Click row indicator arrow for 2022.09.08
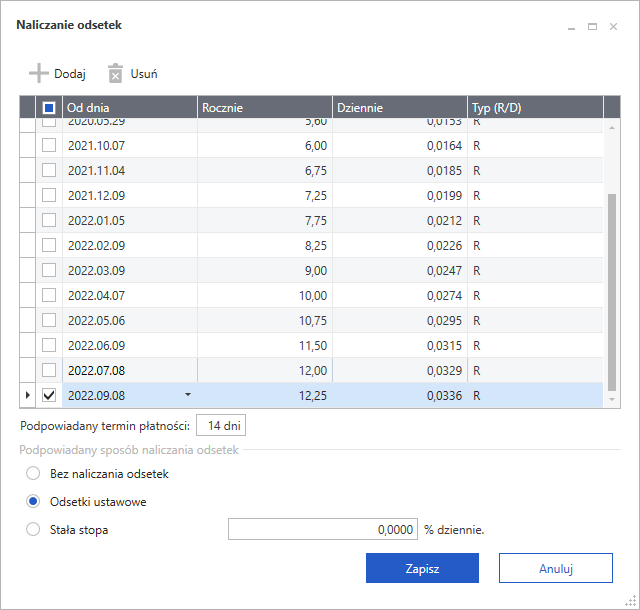This screenshot has width=640, height=610. [28, 396]
